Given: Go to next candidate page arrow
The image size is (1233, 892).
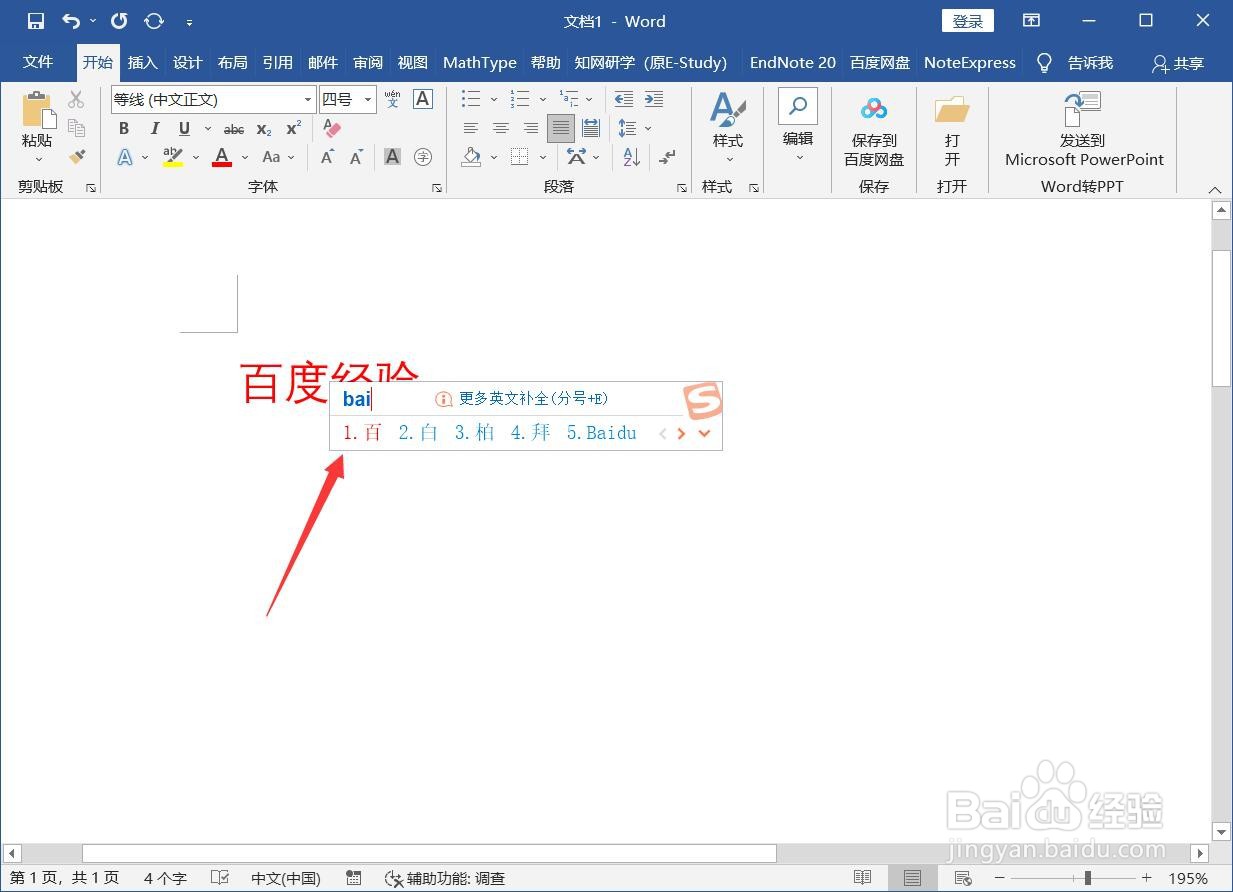Looking at the screenshot, I should pos(682,434).
